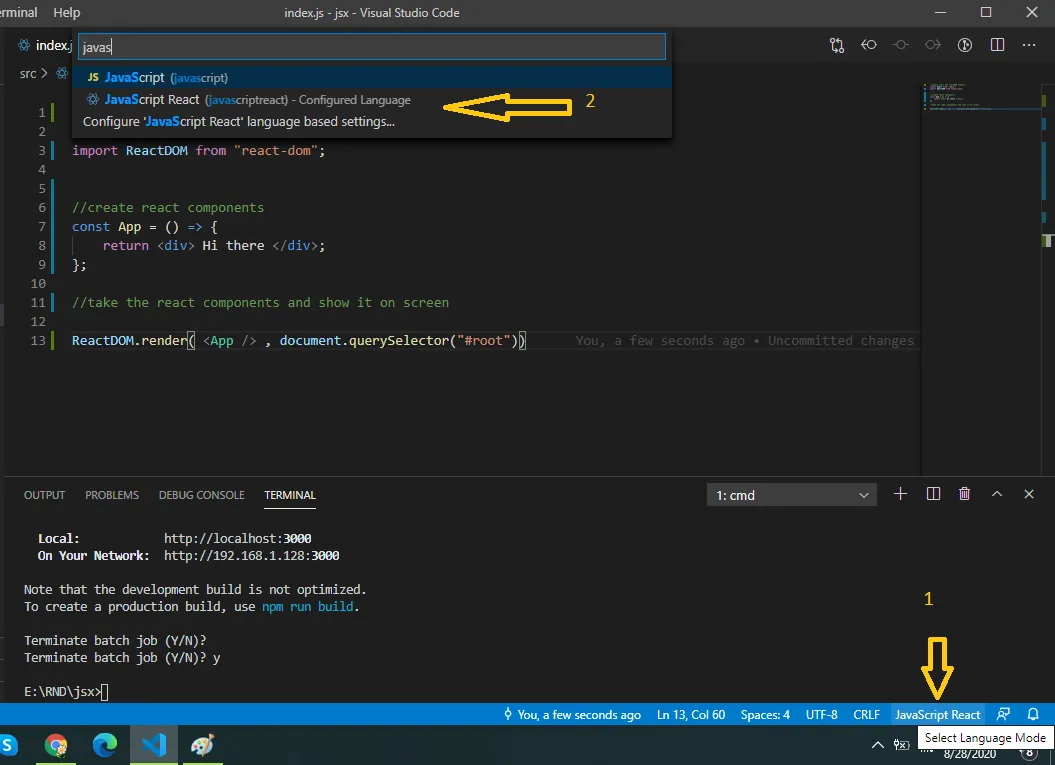Open the feedback icon in status bar
Viewport: 1055px width, 765px height.
click(x=1003, y=715)
